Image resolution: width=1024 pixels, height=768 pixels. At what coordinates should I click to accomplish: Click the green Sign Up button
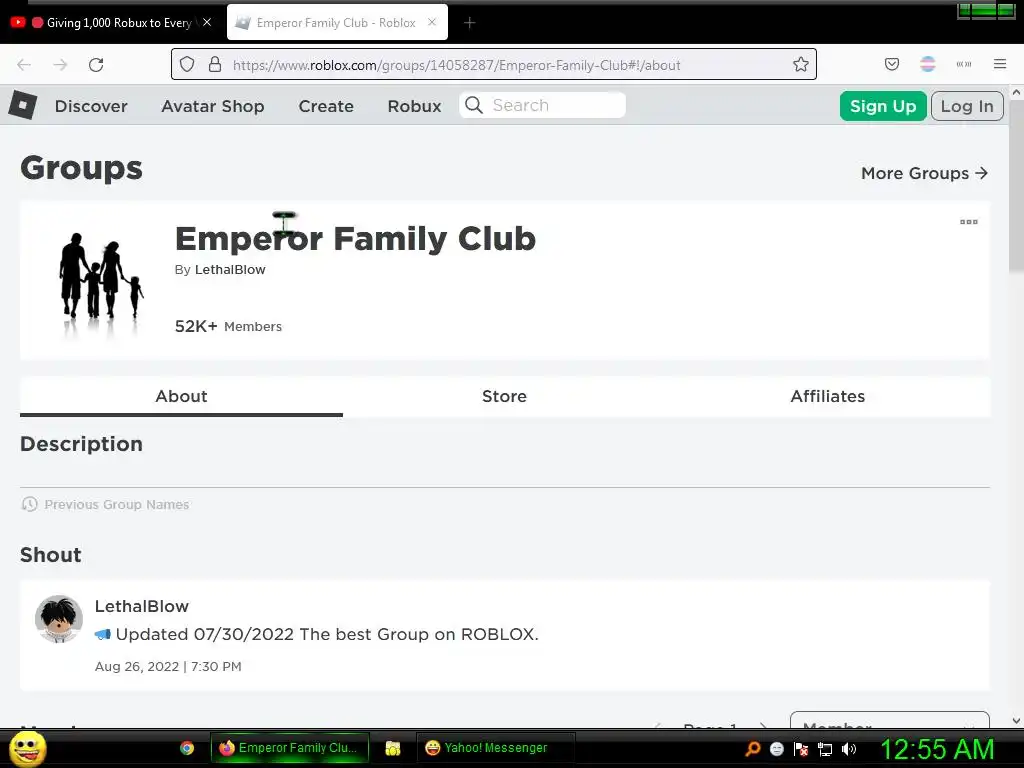coord(883,106)
